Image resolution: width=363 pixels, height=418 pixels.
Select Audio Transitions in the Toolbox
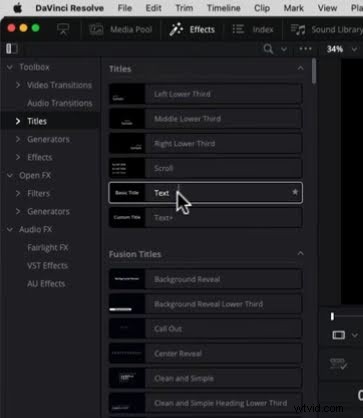(60, 103)
